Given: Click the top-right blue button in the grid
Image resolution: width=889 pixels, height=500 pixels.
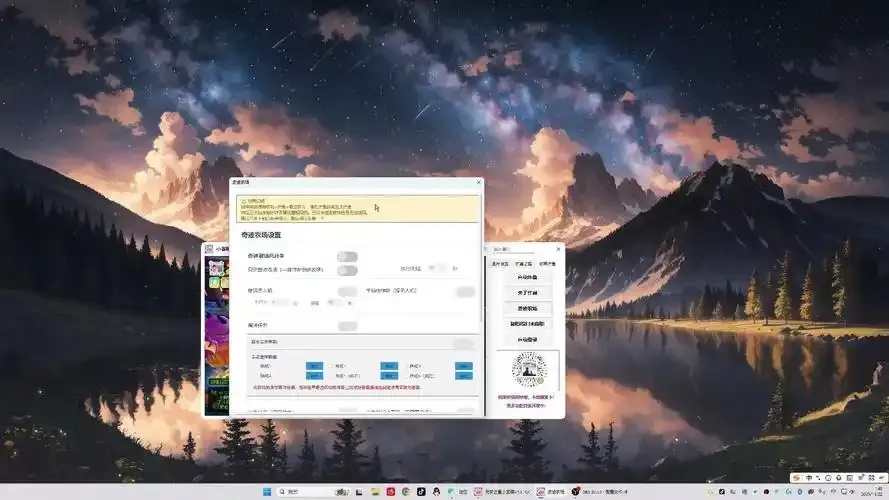Looking at the screenshot, I should [x=464, y=366].
